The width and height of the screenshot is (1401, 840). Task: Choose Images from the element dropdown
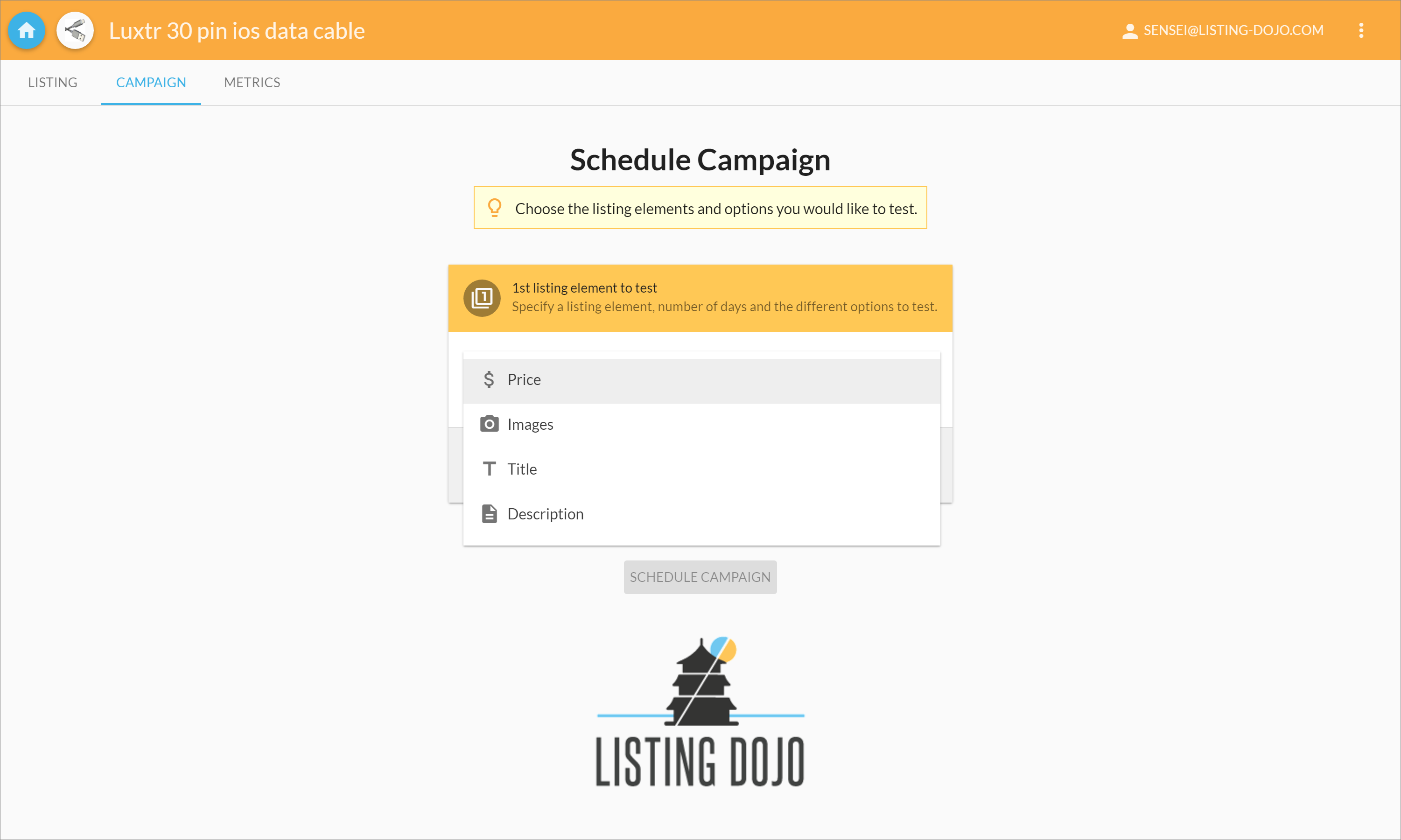701,425
